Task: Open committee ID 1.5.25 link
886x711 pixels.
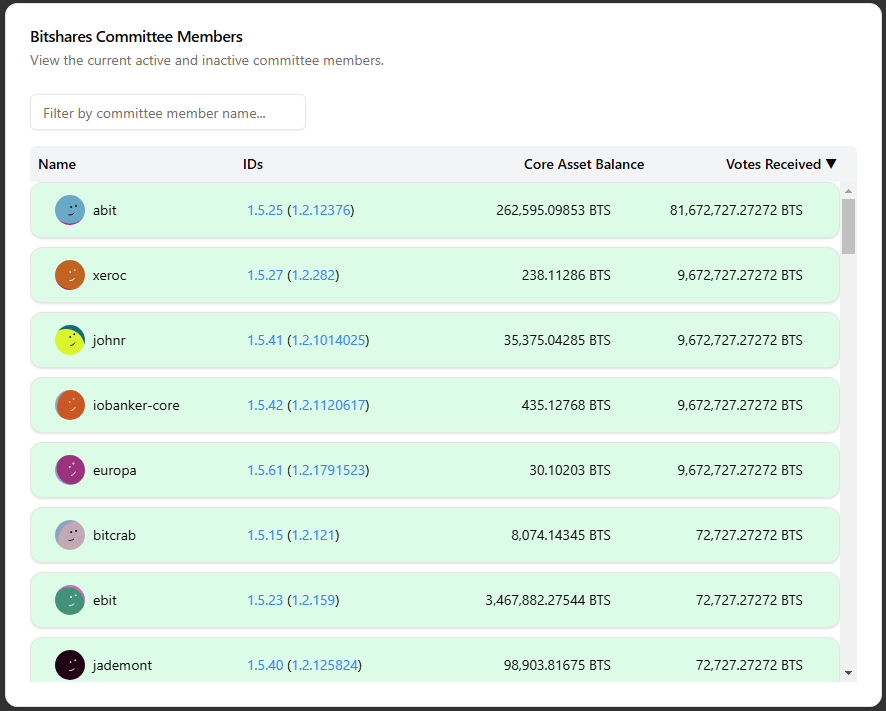Action: (265, 210)
